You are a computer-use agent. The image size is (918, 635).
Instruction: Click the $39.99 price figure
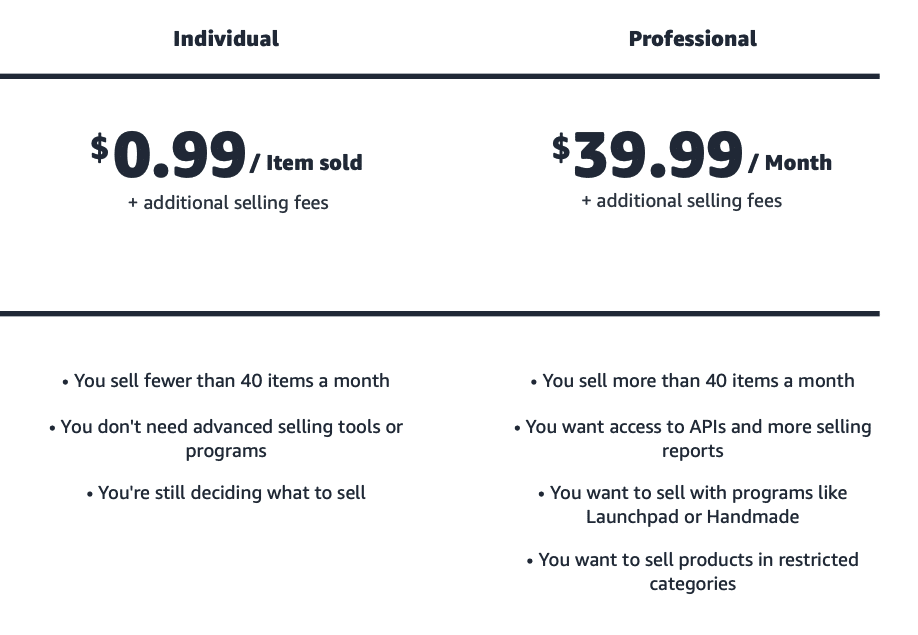658,156
